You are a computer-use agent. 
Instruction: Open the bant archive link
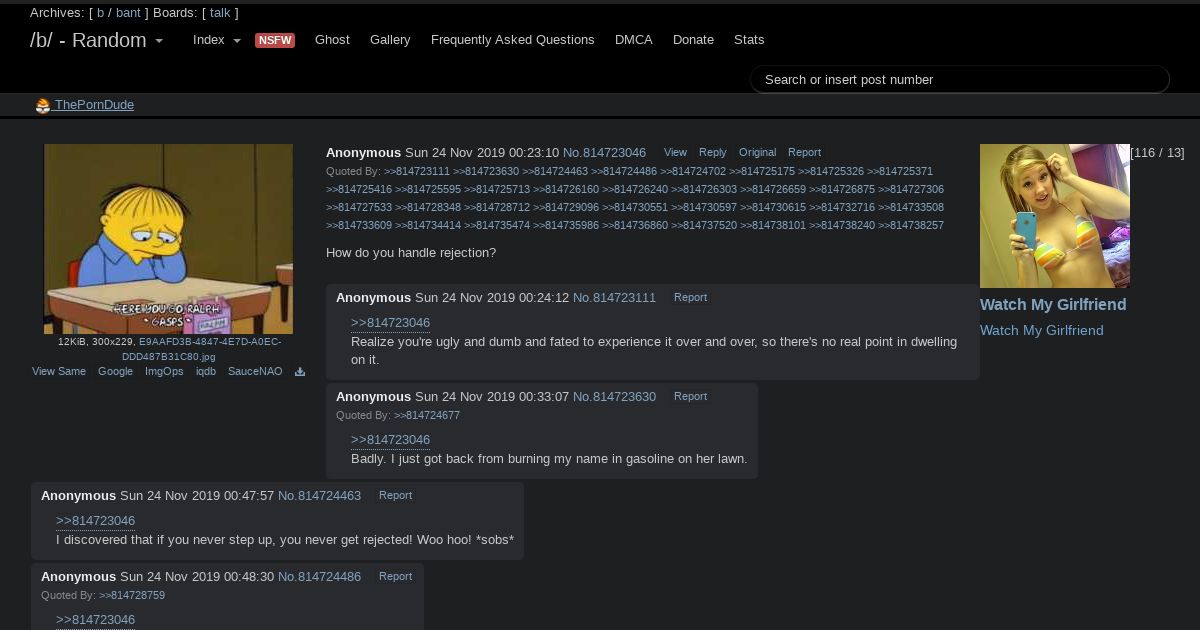pyautogui.click(x=128, y=13)
